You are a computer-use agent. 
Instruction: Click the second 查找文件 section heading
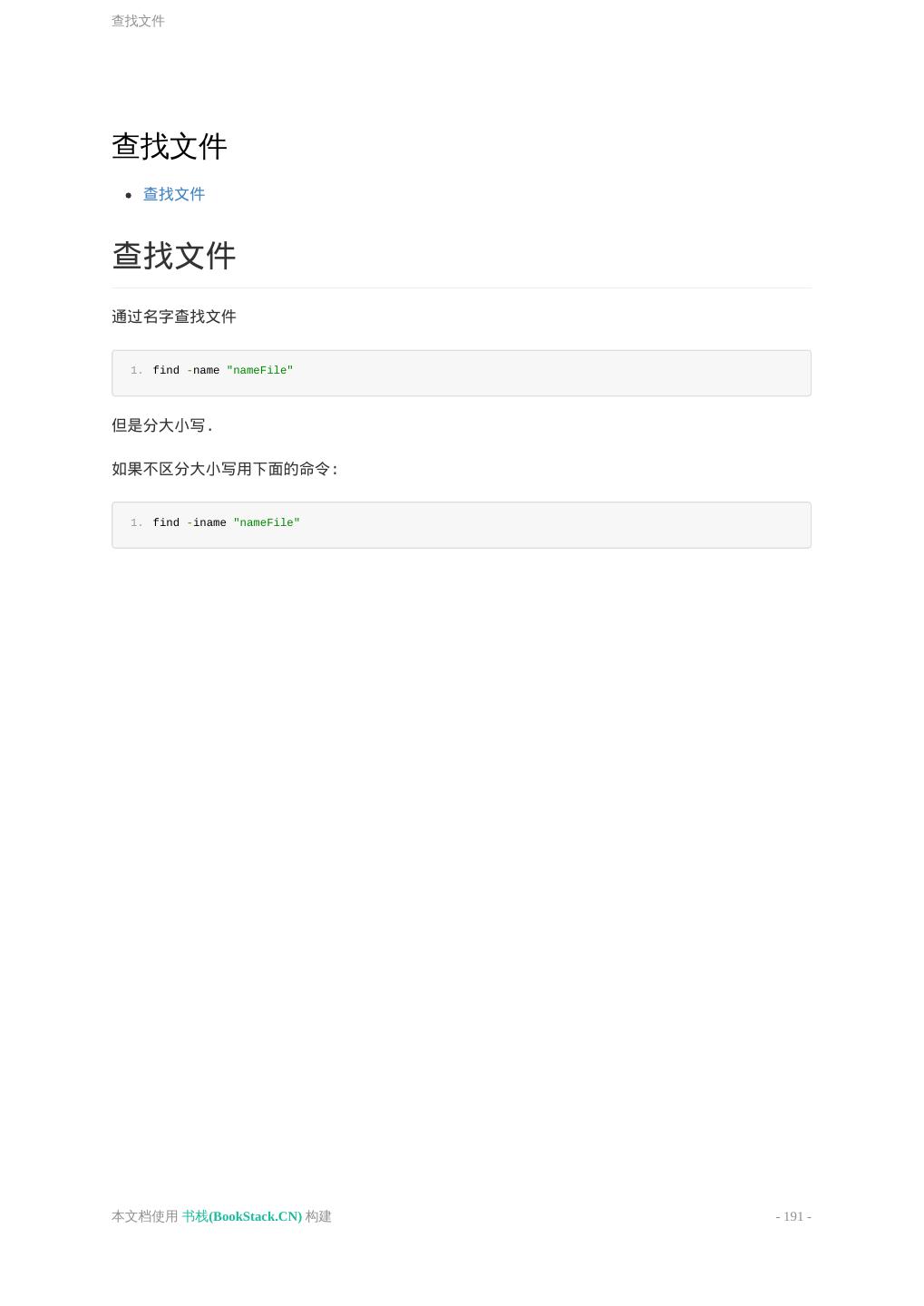(x=174, y=256)
